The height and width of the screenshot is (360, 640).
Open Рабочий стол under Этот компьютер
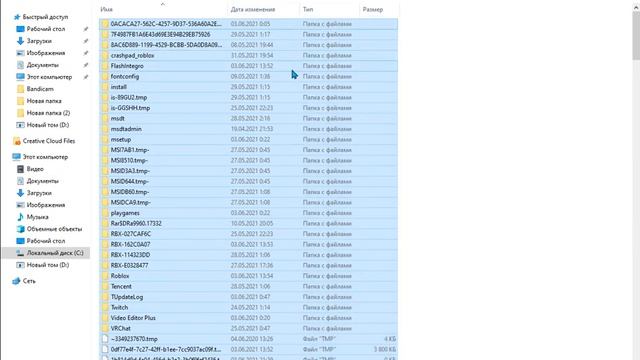46,241
